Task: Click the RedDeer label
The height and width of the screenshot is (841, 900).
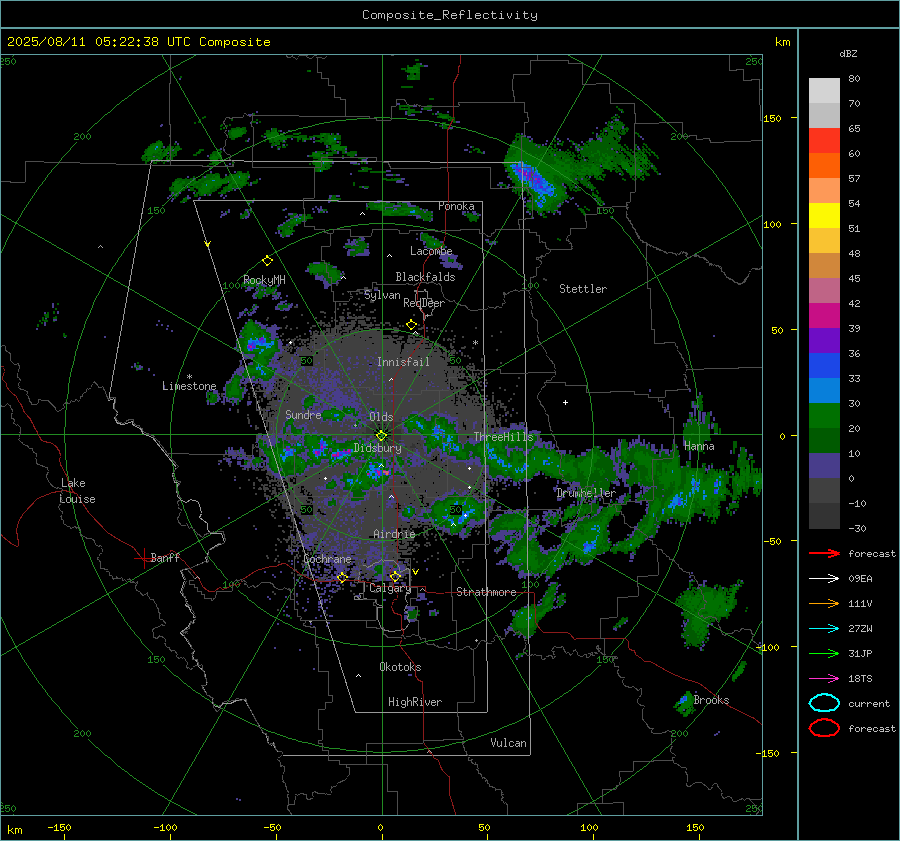Action: 424,303
